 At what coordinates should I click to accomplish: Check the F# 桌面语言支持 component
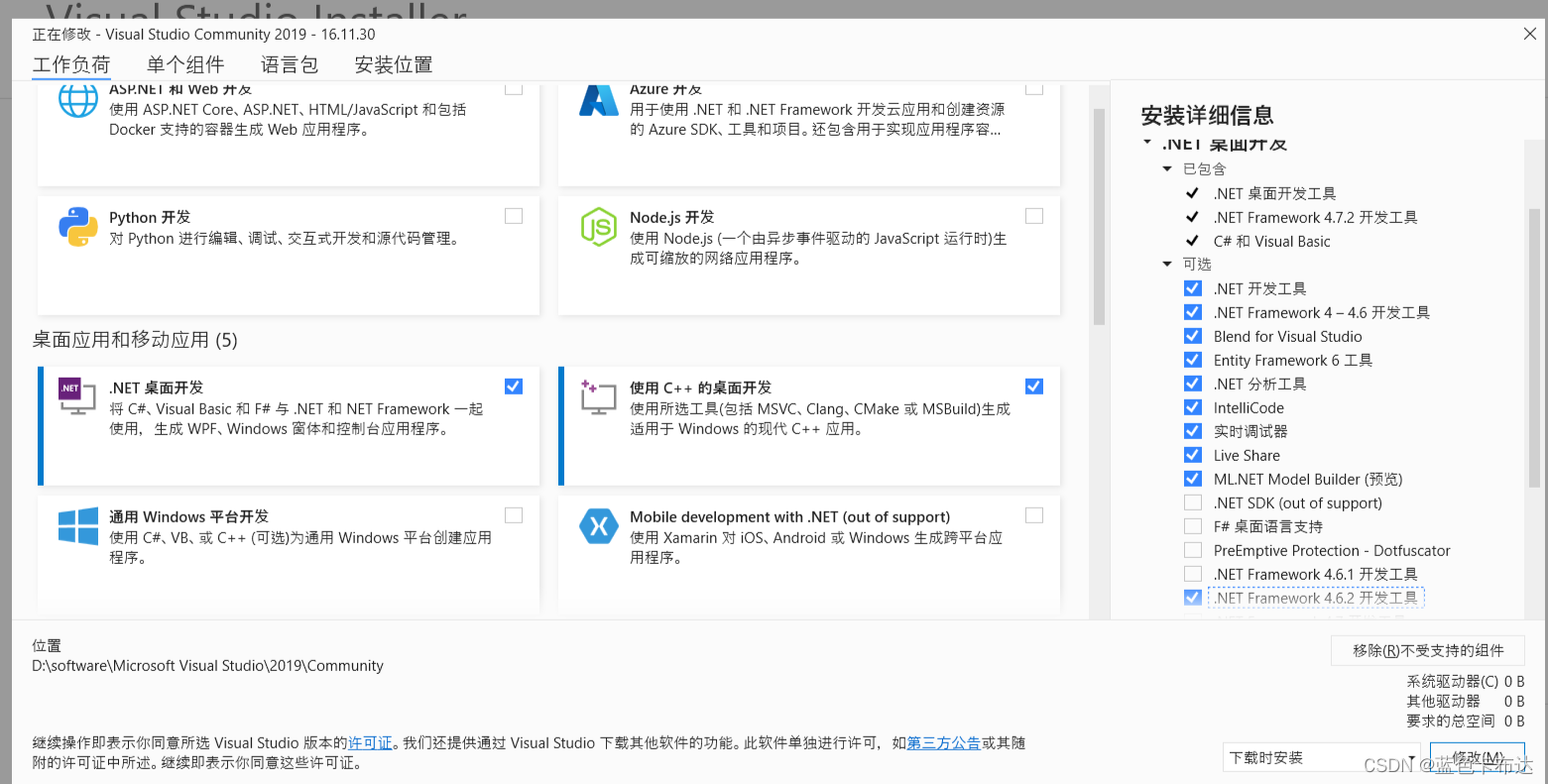pyautogui.click(x=1192, y=526)
